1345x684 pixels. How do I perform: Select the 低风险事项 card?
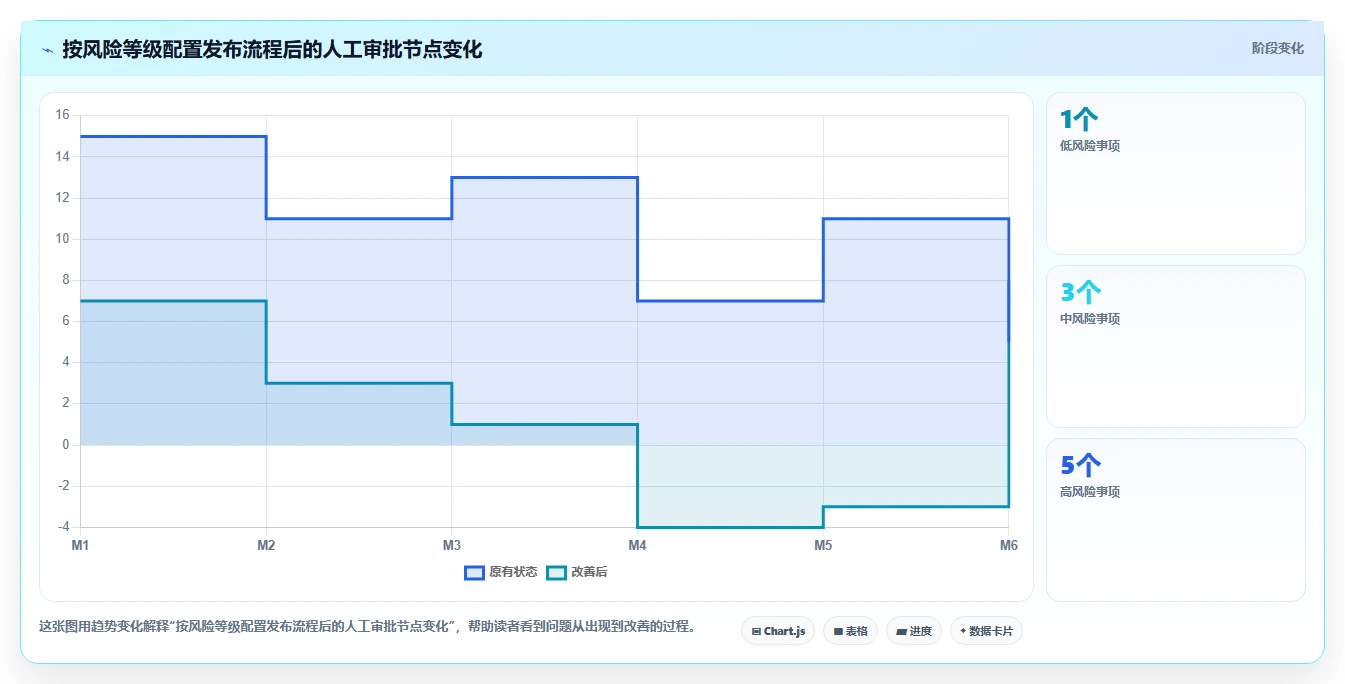[1176, 174]
